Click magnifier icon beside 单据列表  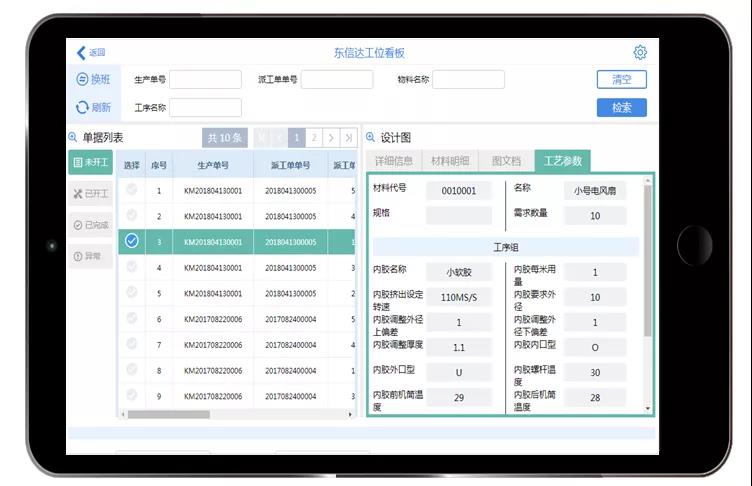click(x=73, y=137)
